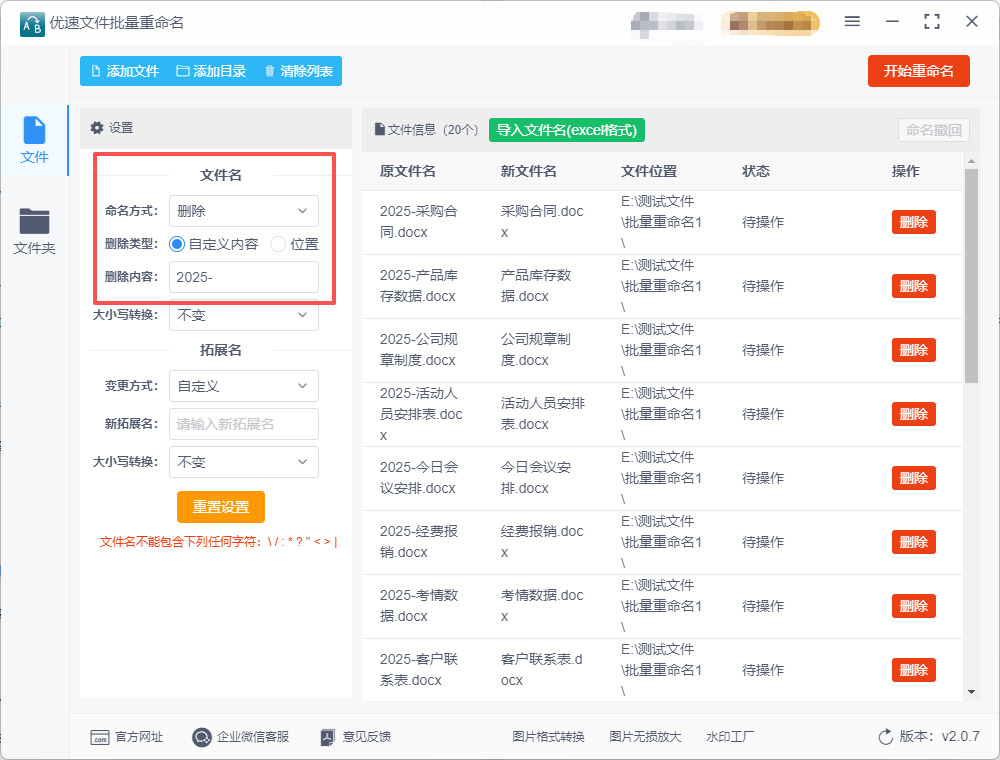Screen dimensions: 1000x760
Task: Expand the extension 大小写转换 dropdown
Action: click(244, 462)
